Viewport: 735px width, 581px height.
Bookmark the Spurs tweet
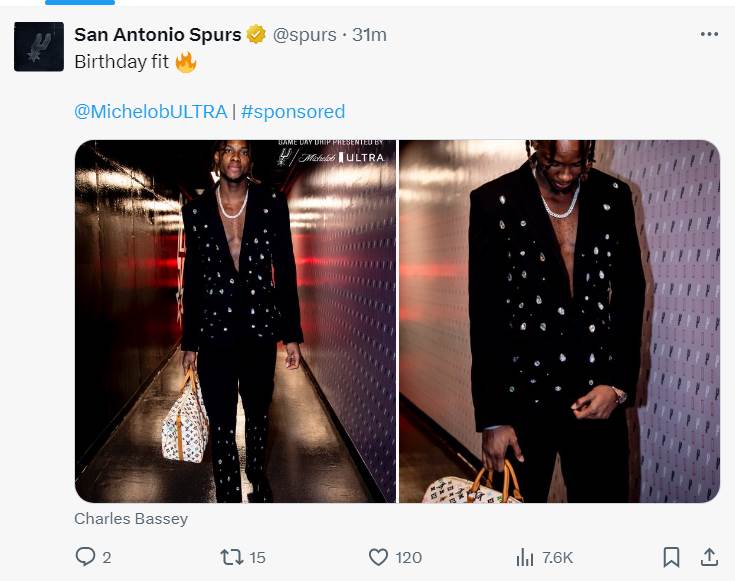click(x=671, y=557)
